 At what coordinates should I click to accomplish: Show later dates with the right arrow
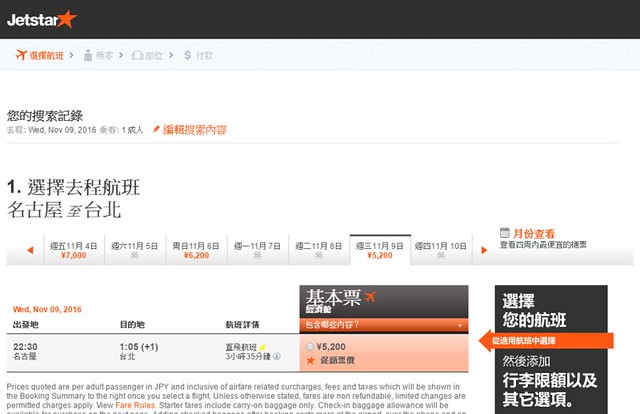(484, 250)
